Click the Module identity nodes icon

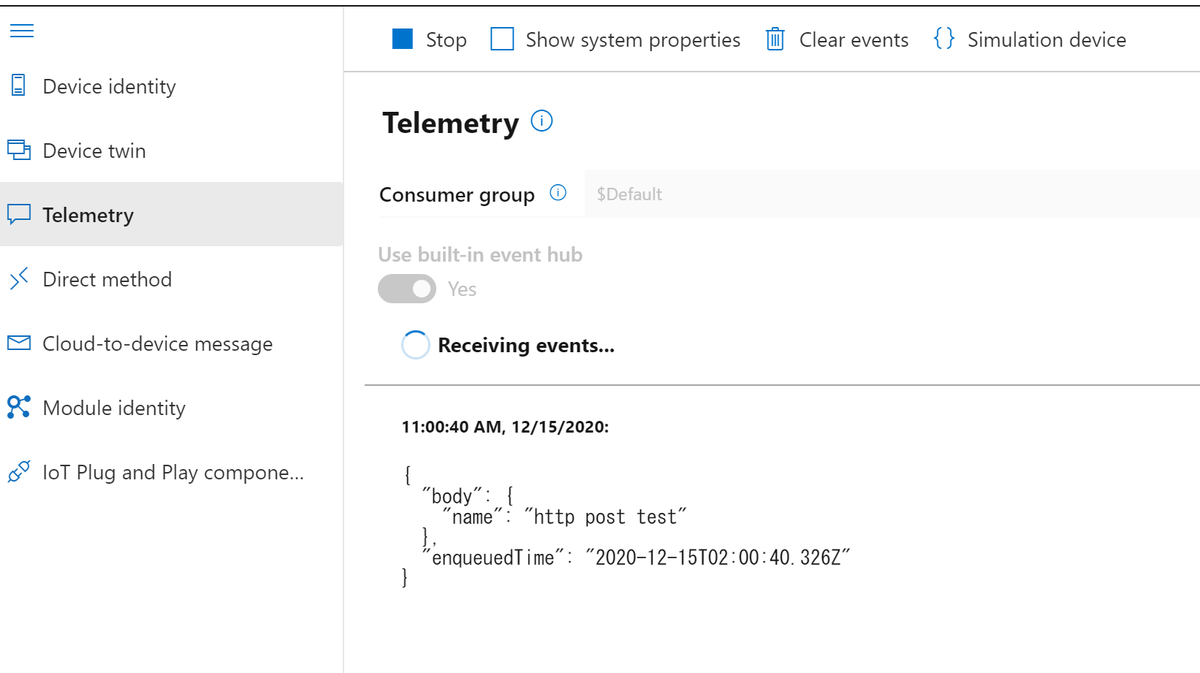19,407
